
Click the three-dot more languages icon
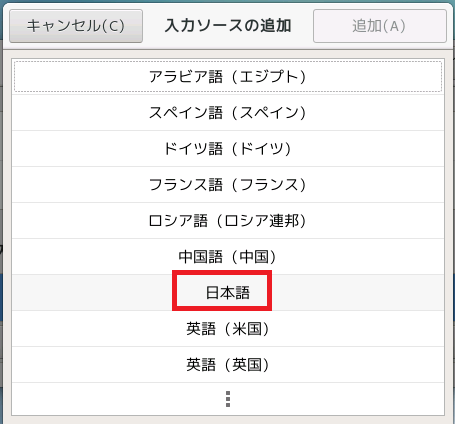pos(228,399)
